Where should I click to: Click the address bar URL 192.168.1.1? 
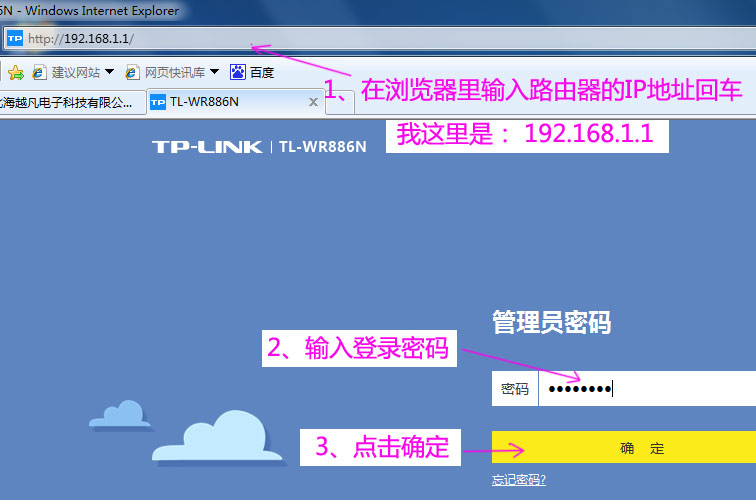point(81,39)
